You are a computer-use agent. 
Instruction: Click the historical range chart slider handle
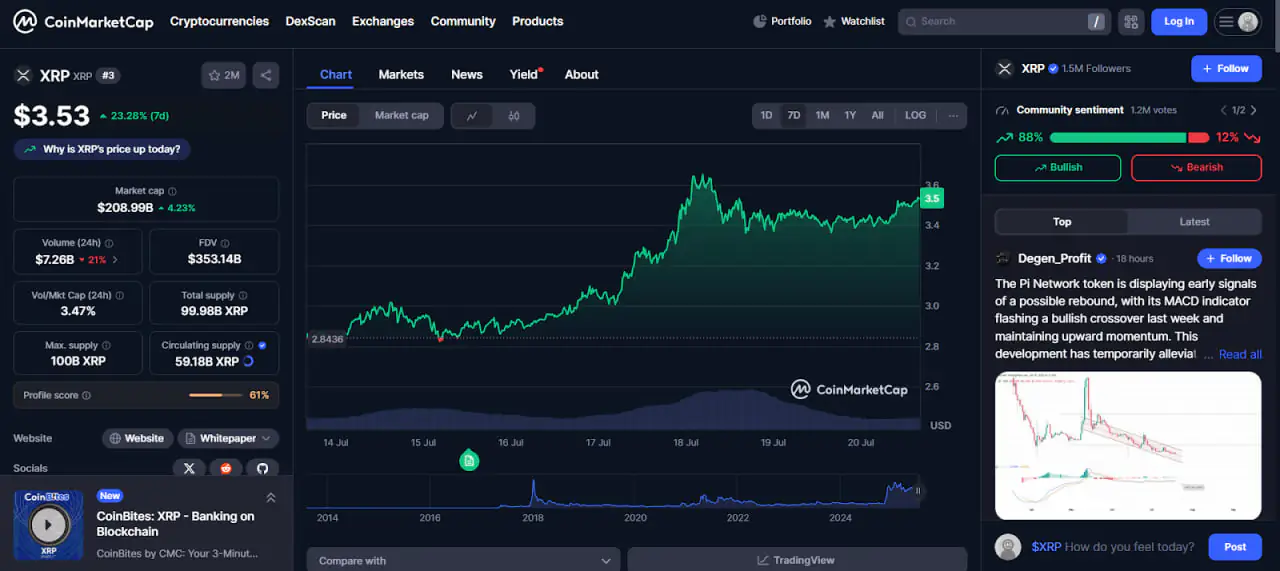click(918, 491)
